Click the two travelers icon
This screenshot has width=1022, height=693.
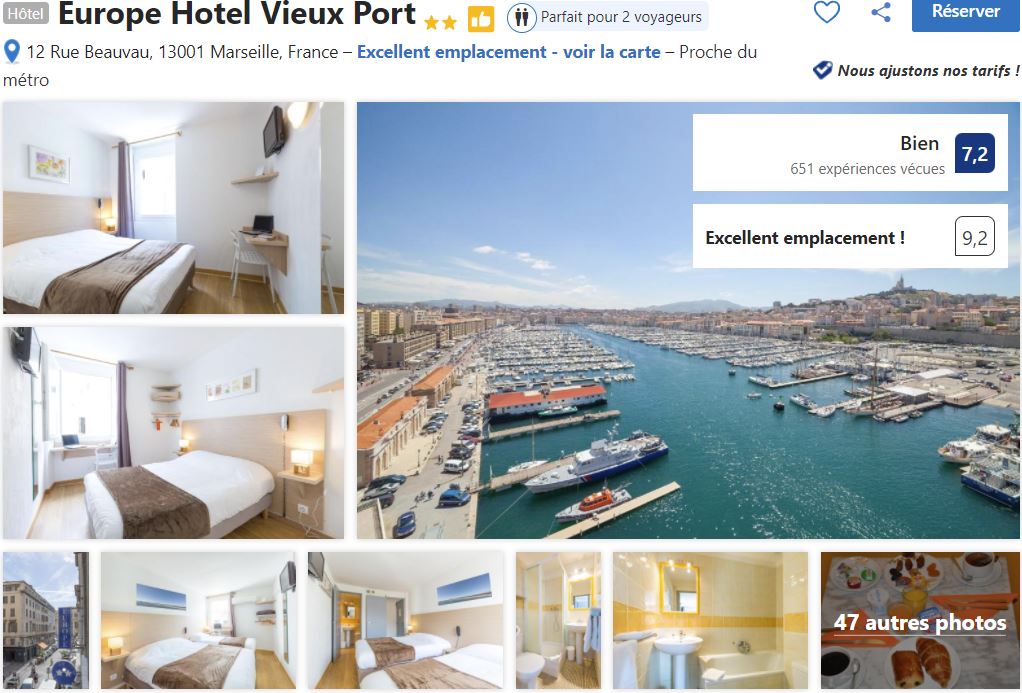[521, 18]
